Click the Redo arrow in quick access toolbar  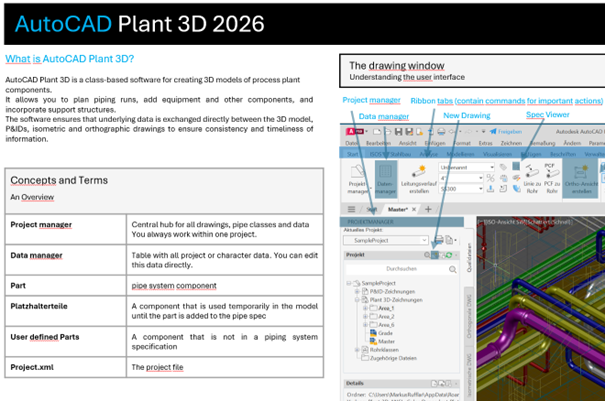click(468, 132)
